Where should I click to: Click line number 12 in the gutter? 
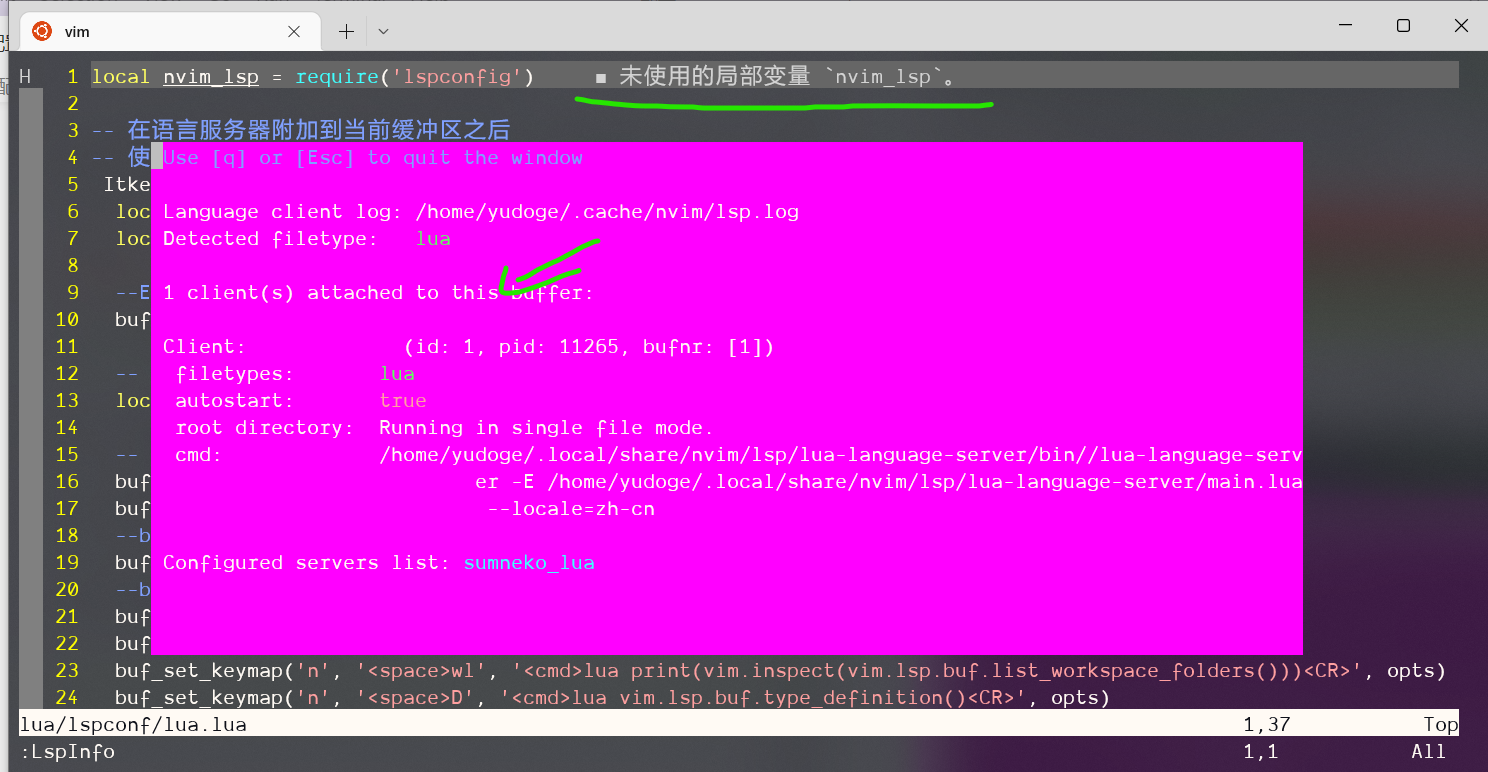[67, 374]
